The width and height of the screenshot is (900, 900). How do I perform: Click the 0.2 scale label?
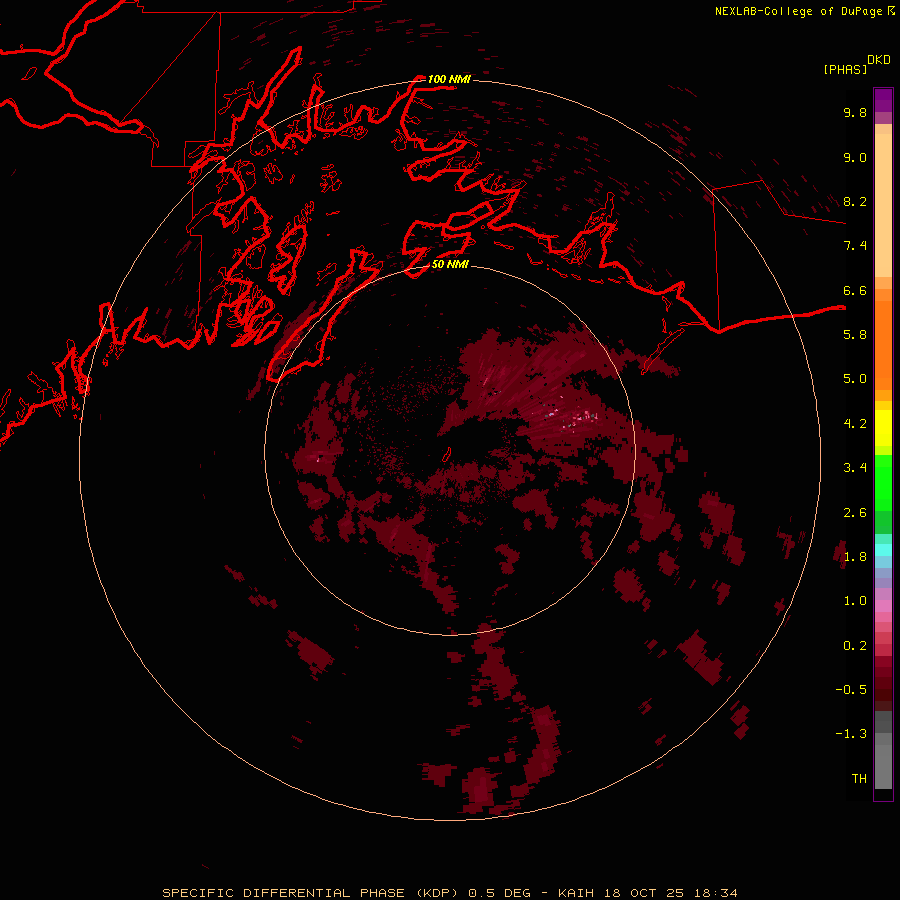pyautogui.click(x=855, y=646)
